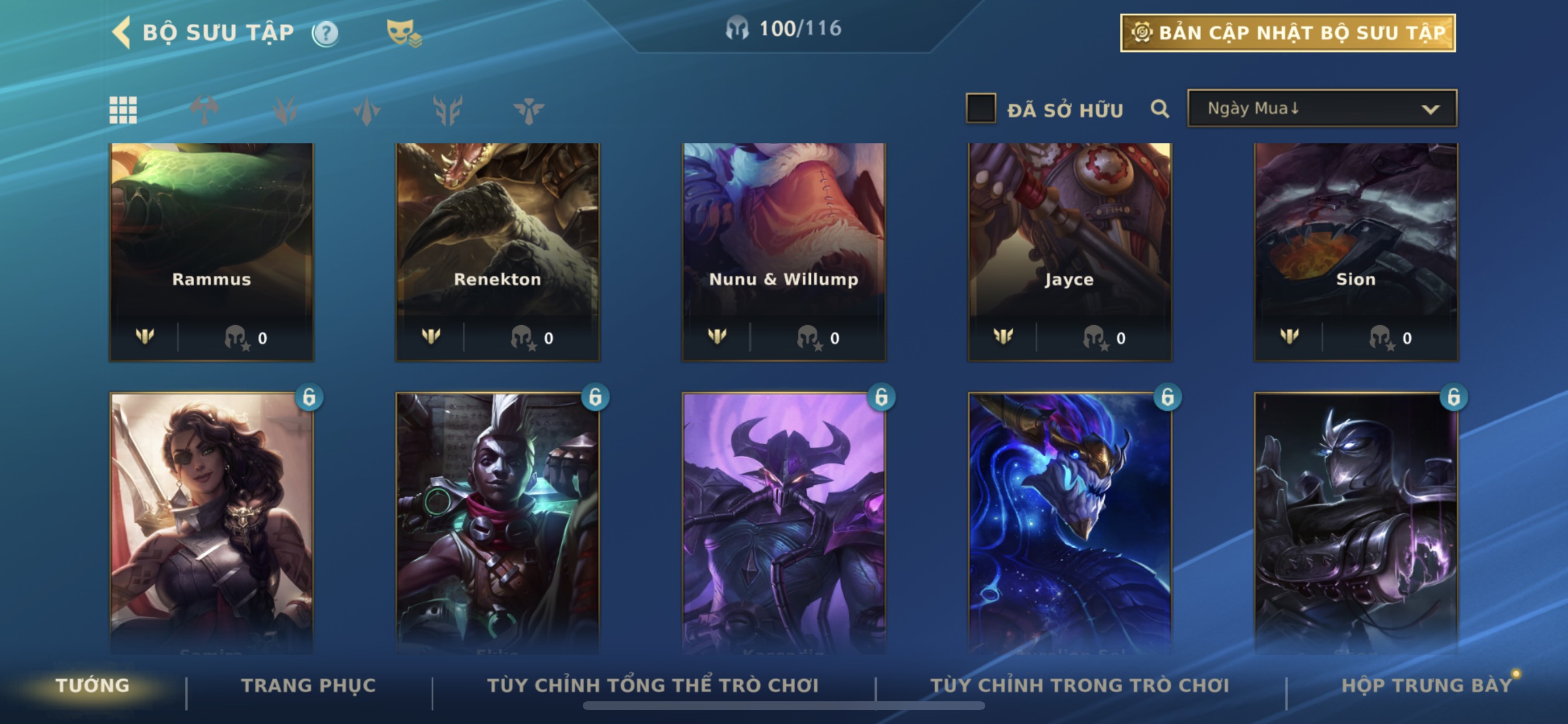Go back using the arrow beside BỘ SƯU TẬP
Screen dimensions: 1568x724
point(121,32)
